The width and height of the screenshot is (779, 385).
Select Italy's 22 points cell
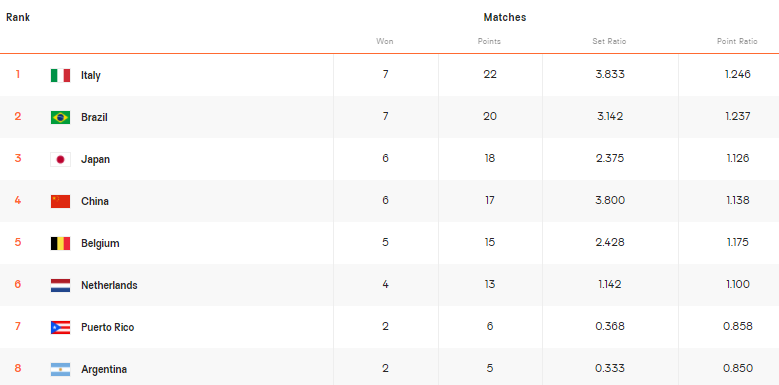point(490,75)
